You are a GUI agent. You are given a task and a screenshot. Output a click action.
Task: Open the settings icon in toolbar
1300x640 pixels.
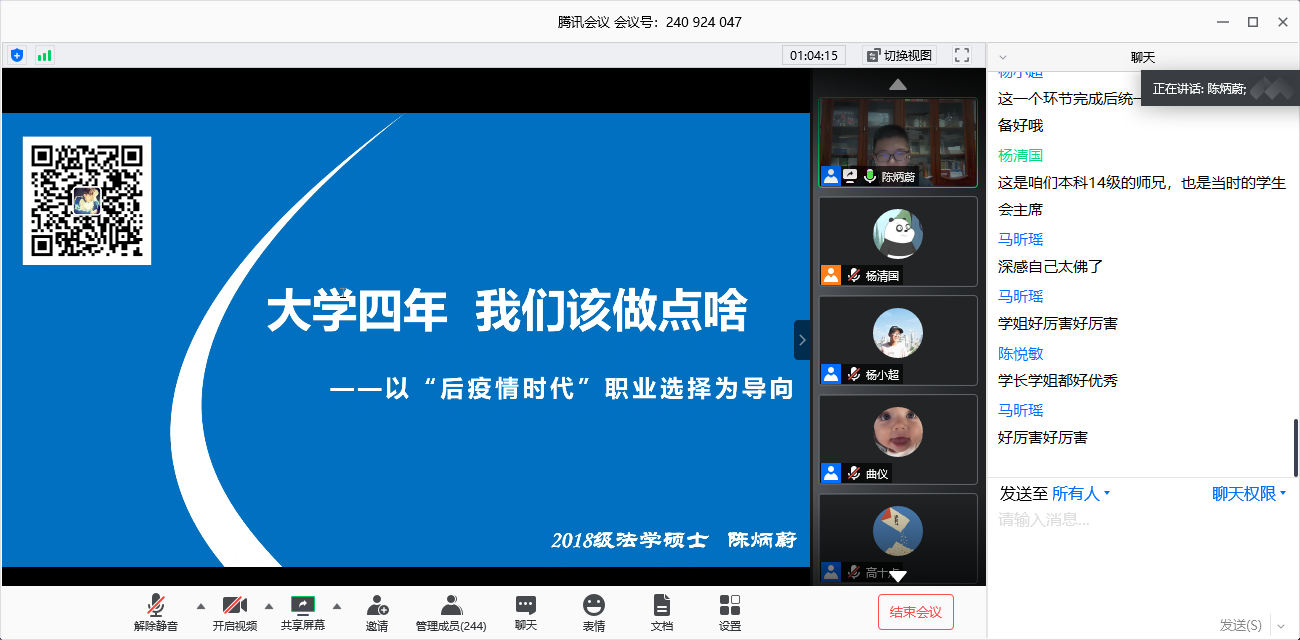pos(730,612)
